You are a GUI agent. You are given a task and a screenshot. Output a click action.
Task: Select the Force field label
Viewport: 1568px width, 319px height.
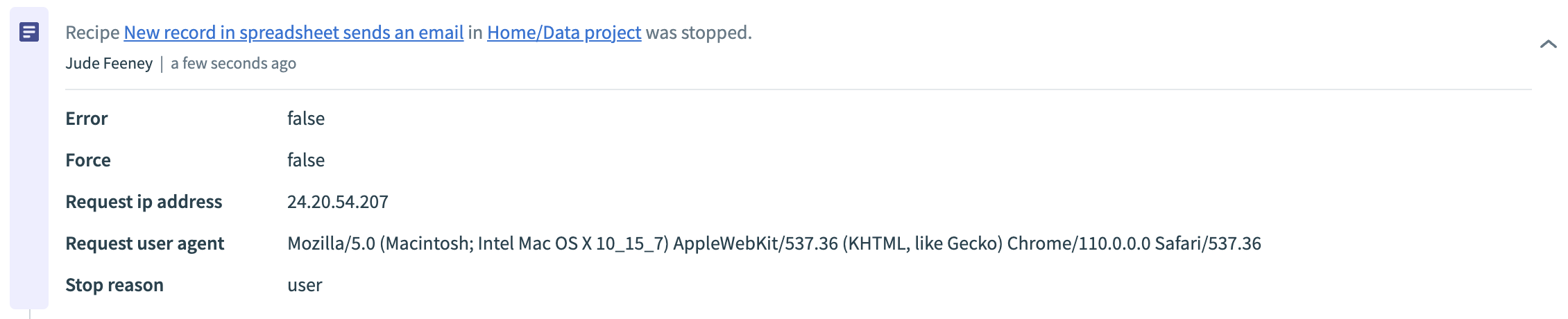pos(88,160)
